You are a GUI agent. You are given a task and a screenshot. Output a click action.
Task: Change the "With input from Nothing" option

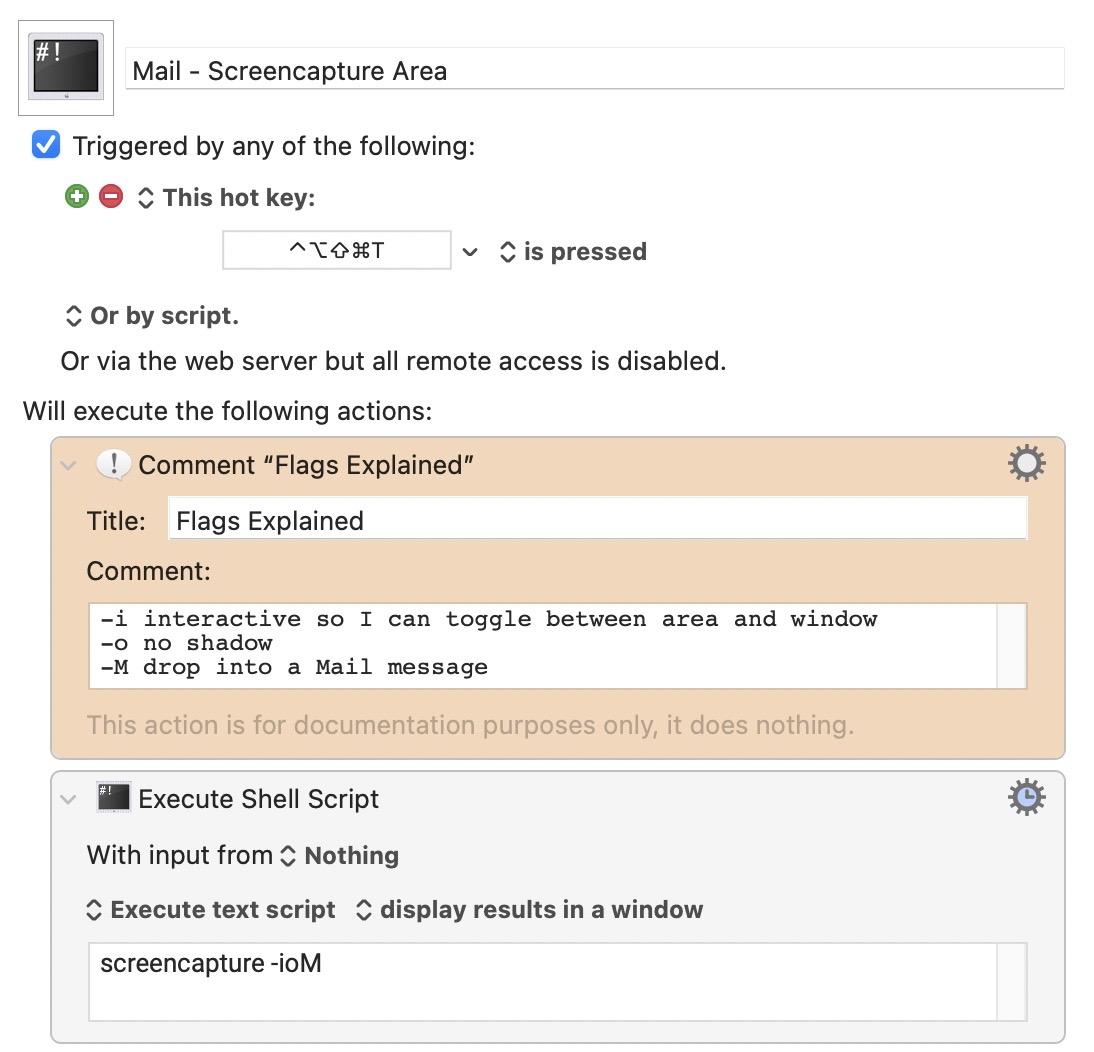[340, 856]
